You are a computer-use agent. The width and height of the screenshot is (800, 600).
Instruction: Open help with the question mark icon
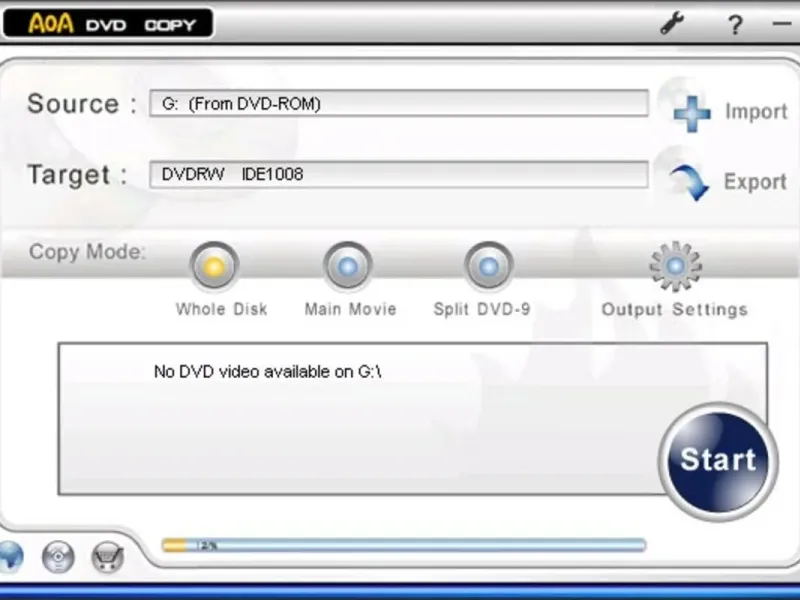coord(735,24)
